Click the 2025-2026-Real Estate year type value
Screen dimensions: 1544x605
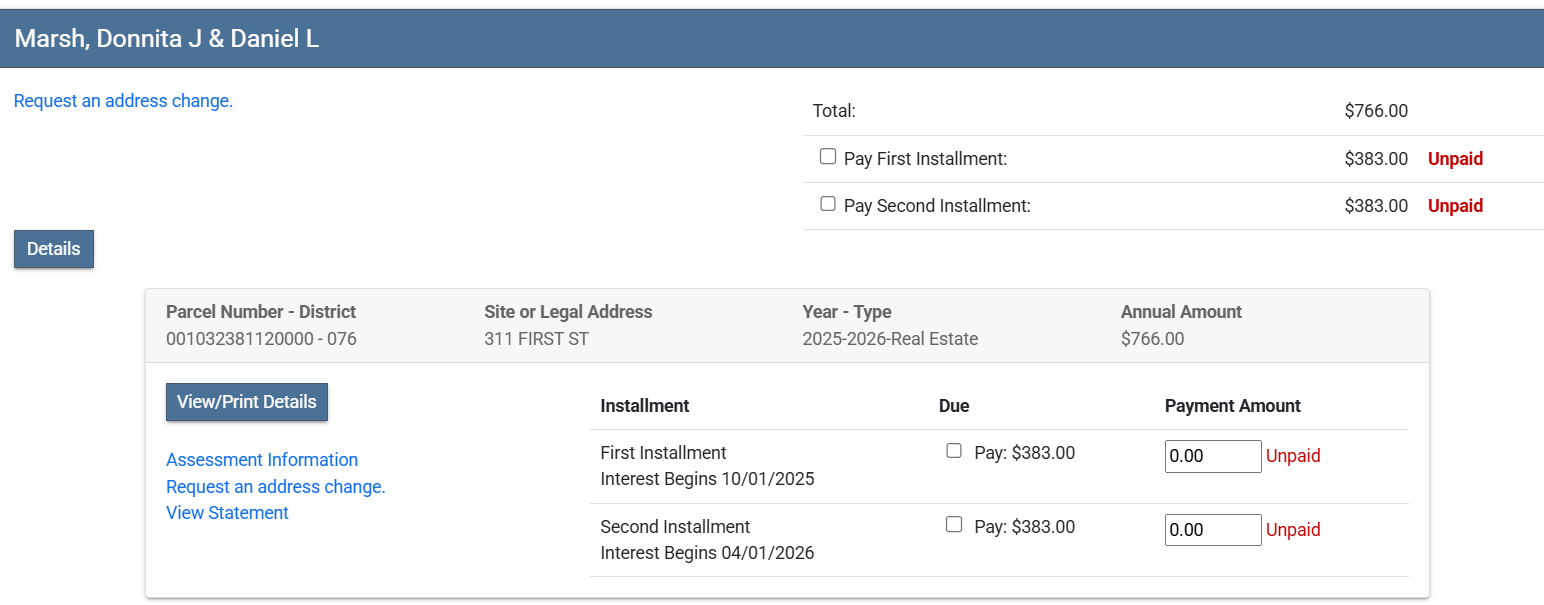click(890, 339)
